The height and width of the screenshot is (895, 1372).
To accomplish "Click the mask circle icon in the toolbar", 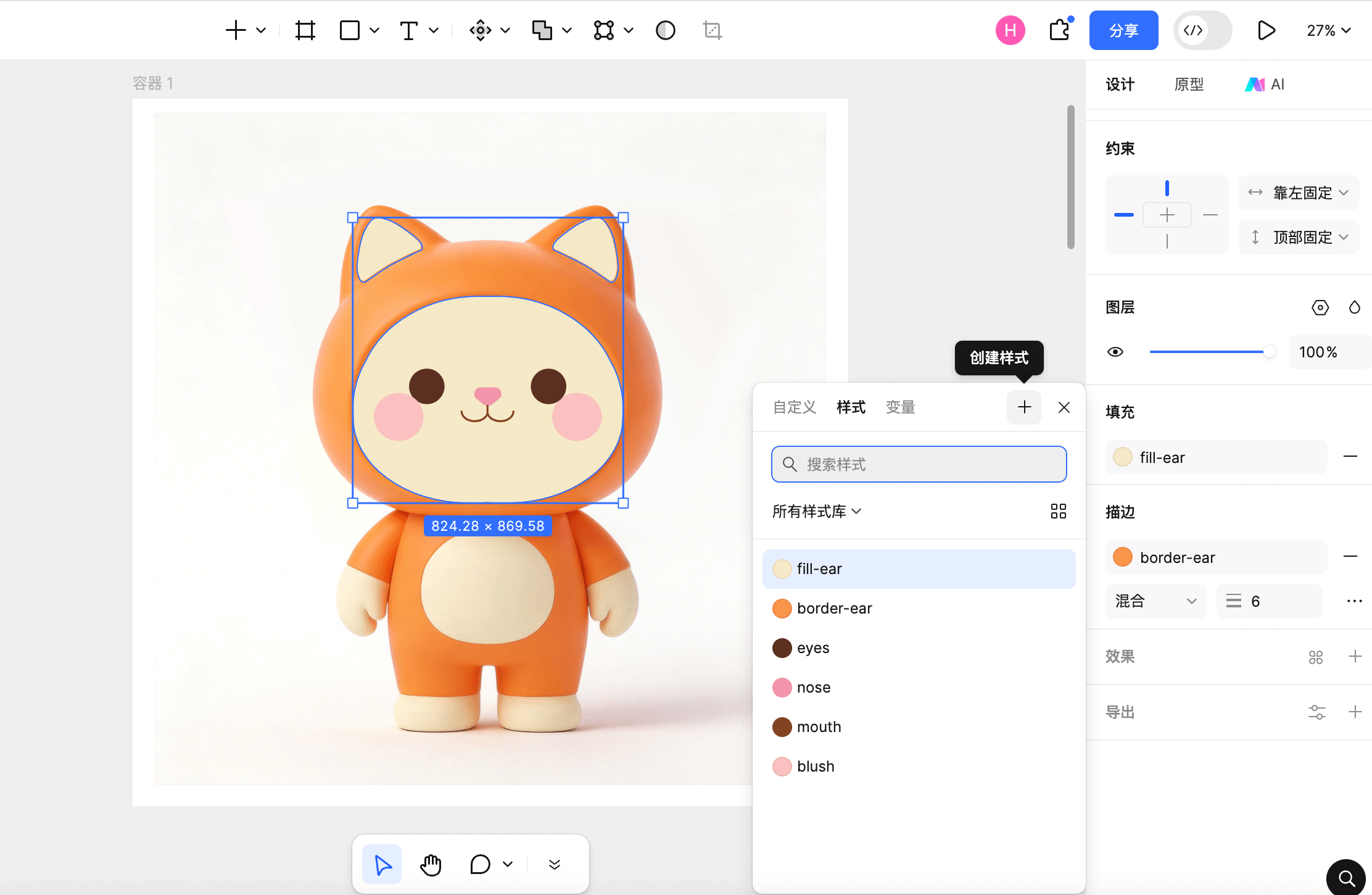I will tap(665, 30).
